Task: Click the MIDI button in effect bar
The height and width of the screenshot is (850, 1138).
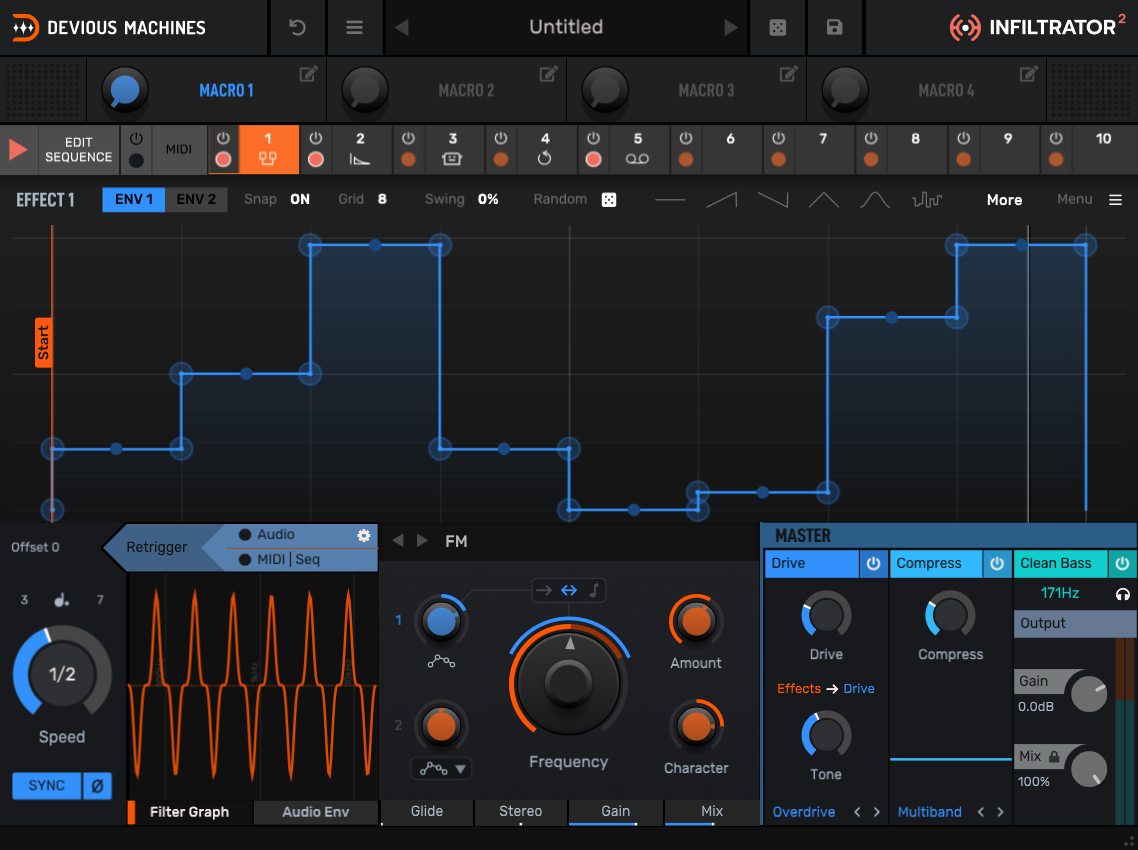Action: pyautogui.click(x=179, y=150)
